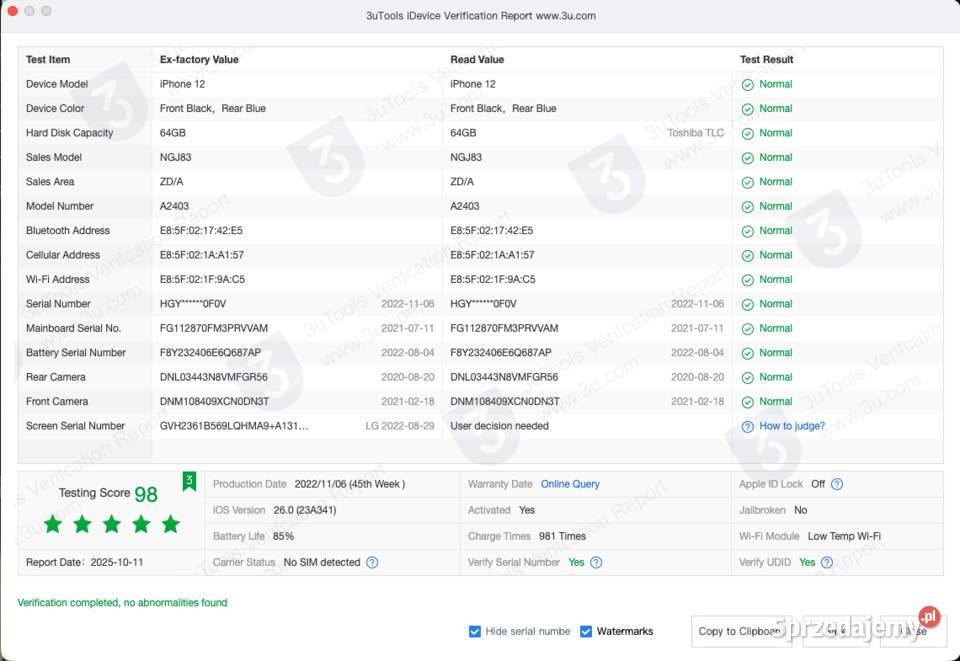The width and height of the screenshot is (960, 661).
Task: Click the Normal check icon for Battery Serial Number
Action: [747, 353]
